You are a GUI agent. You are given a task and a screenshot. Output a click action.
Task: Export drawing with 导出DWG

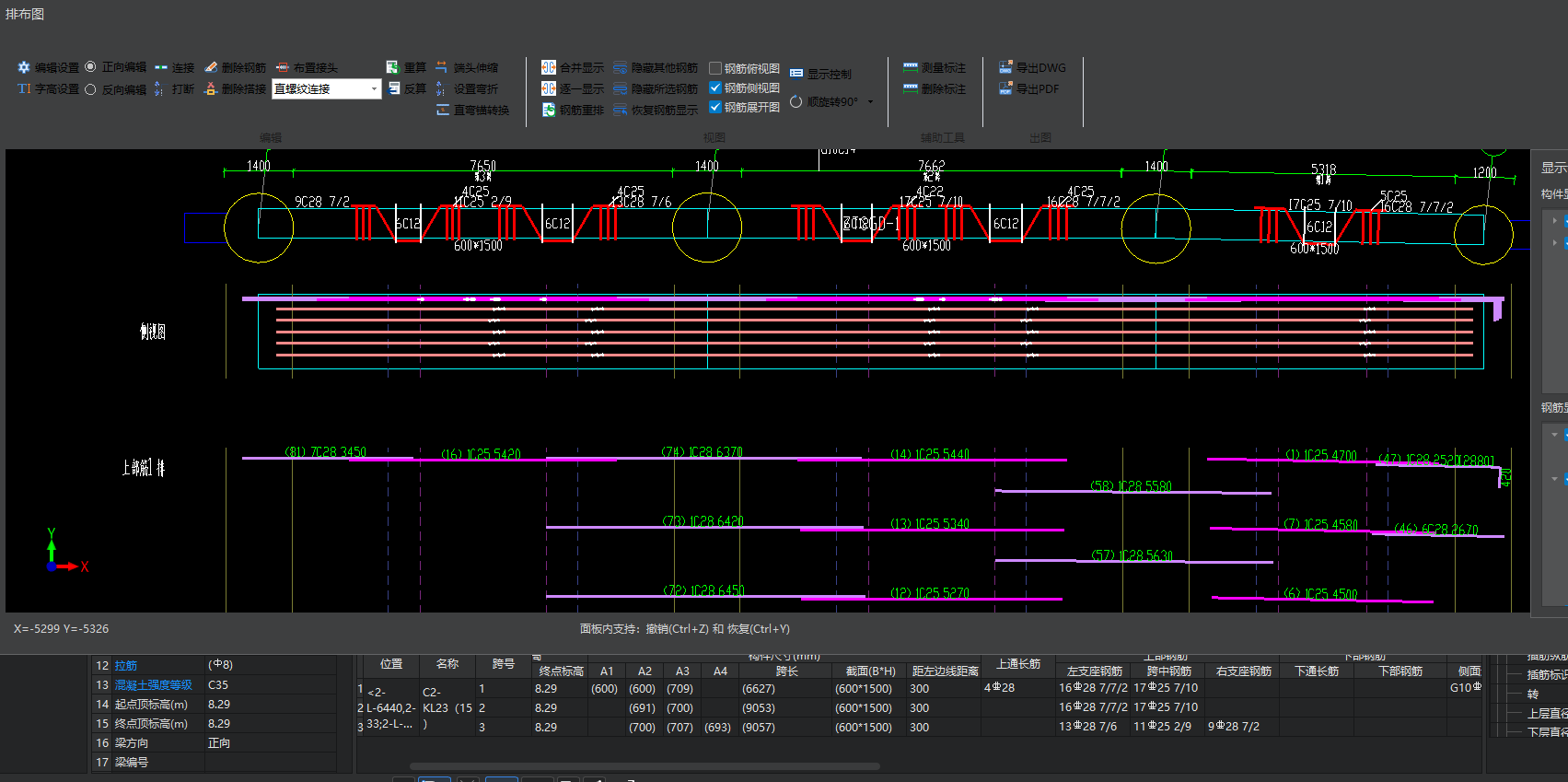point(1032,68)
